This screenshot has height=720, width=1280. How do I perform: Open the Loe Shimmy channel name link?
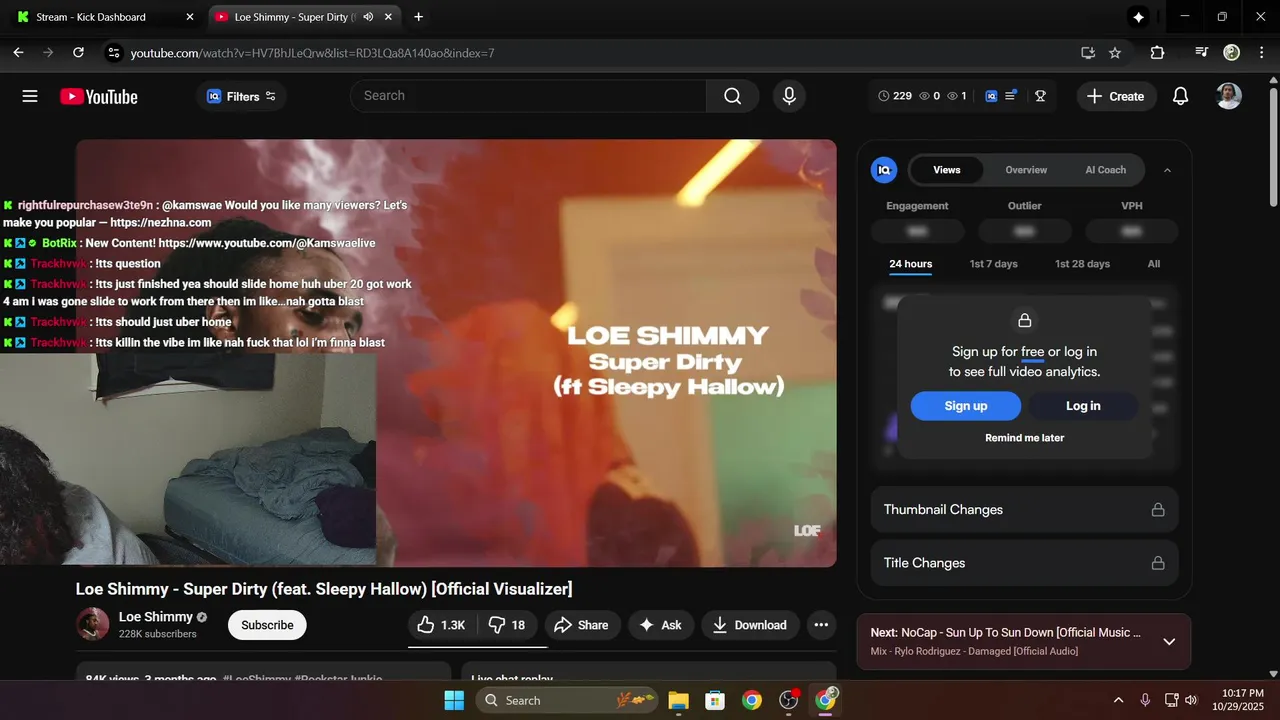pyautogui.click(x=156, y=617)
